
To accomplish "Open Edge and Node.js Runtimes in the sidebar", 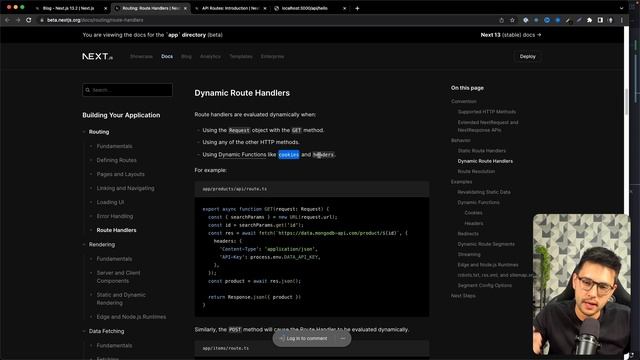I will [x=131, y=317].
